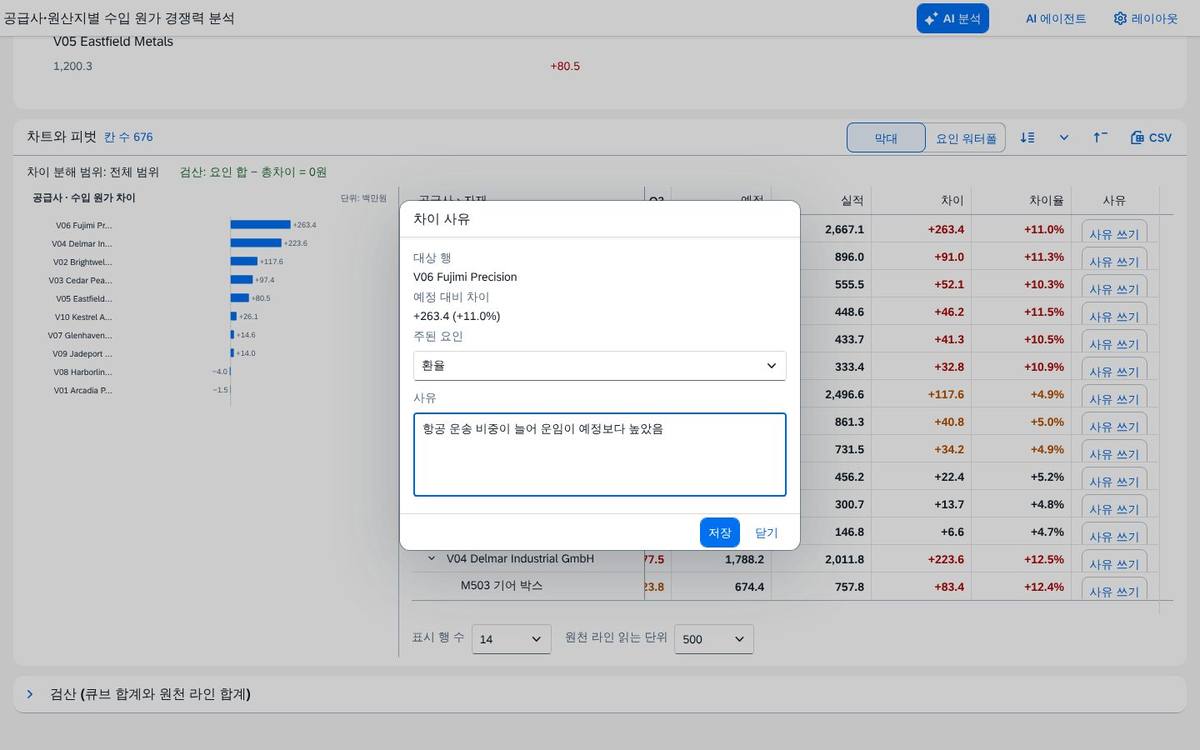Open the 레이아웃 settings
The width and height of the screenshot is (1200, 750).
click(x=1145, y=18)
